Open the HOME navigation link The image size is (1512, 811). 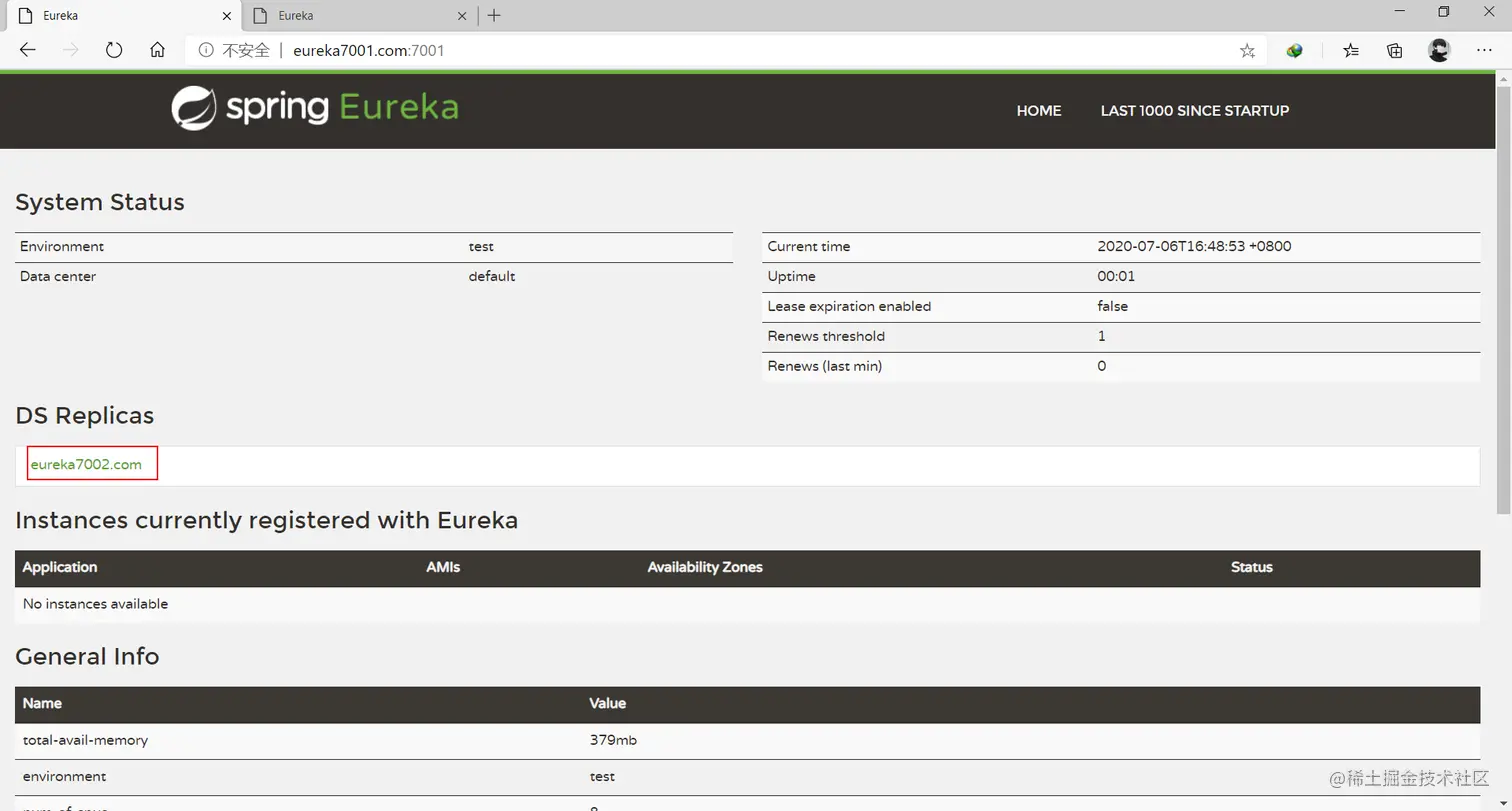point(1039,111)
